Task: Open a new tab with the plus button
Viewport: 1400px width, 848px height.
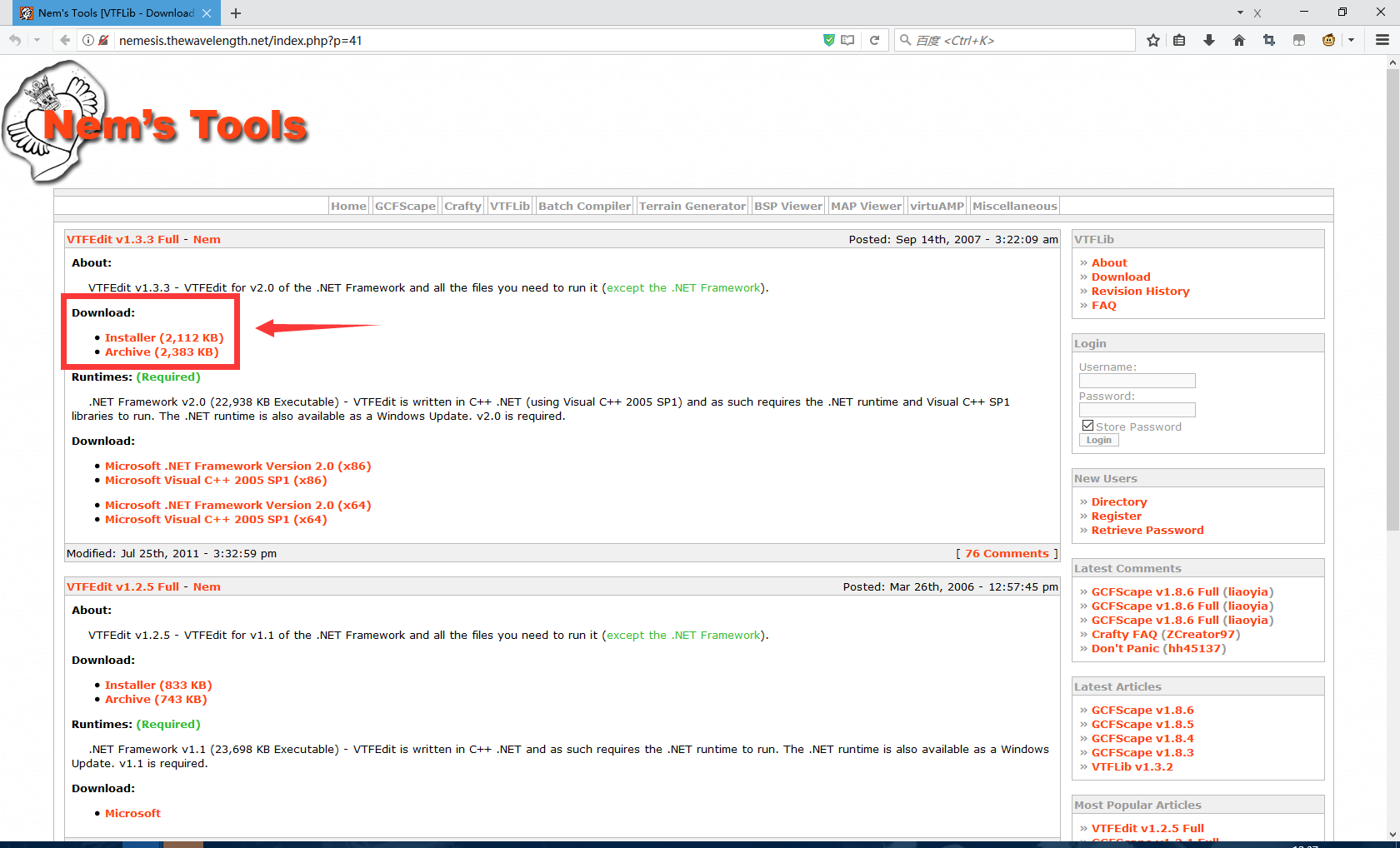Action: point(236,13)
